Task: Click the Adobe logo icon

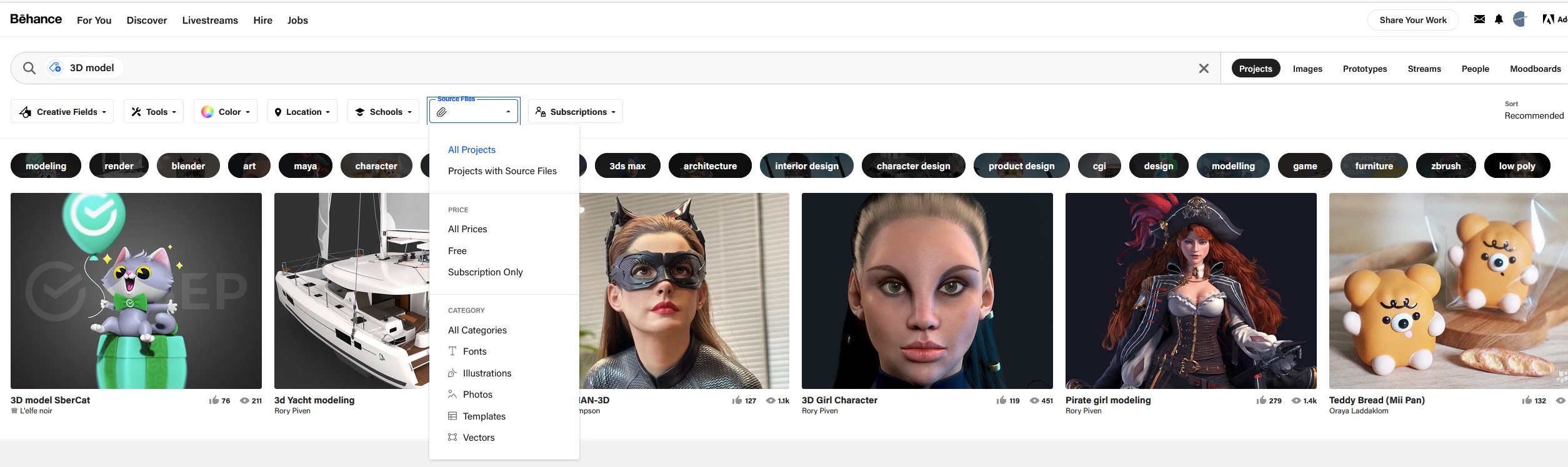Action: (x=1548, y=19)
